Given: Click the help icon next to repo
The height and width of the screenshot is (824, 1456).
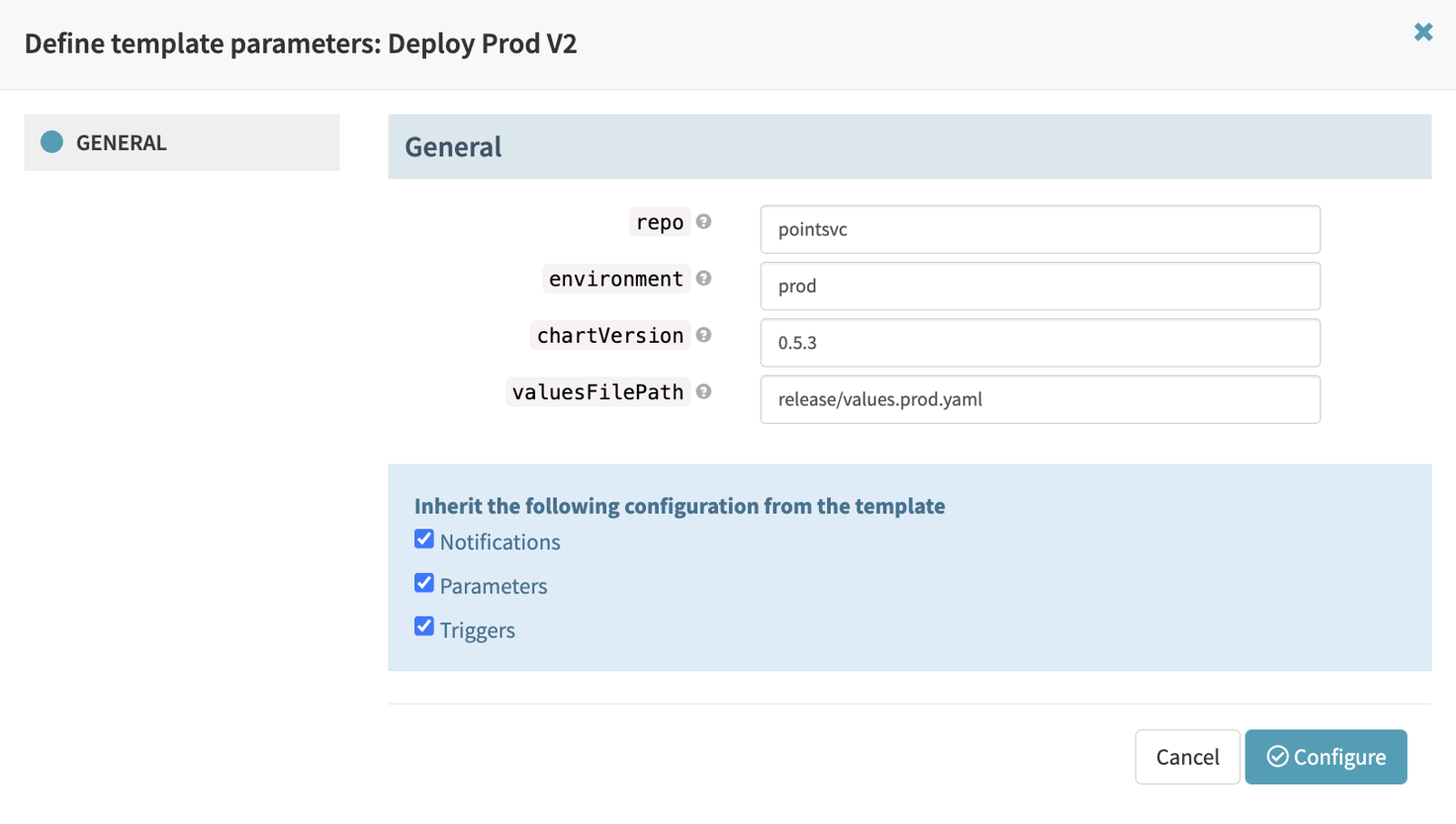Looking at the screenshot, I should pos(703,222).
